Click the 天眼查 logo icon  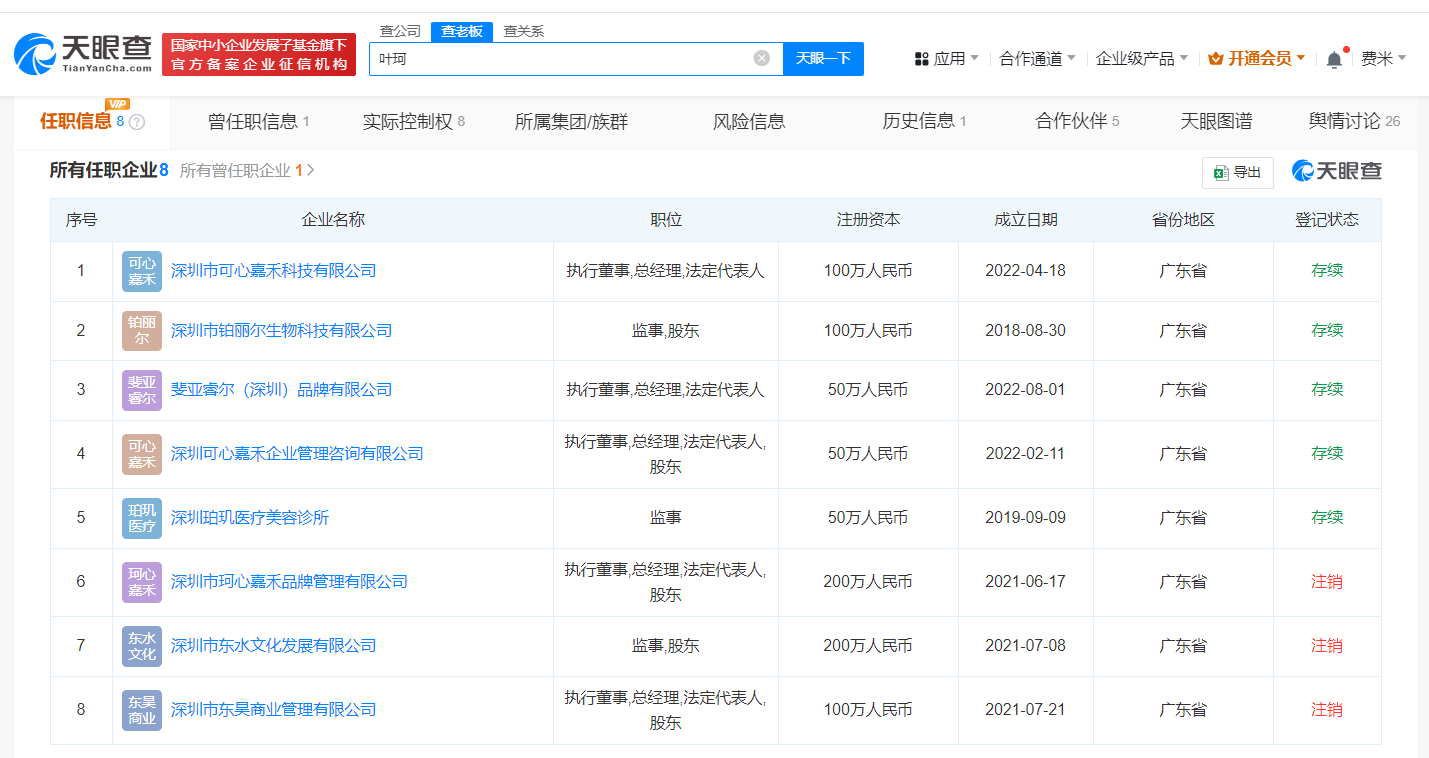coord(35,50)
